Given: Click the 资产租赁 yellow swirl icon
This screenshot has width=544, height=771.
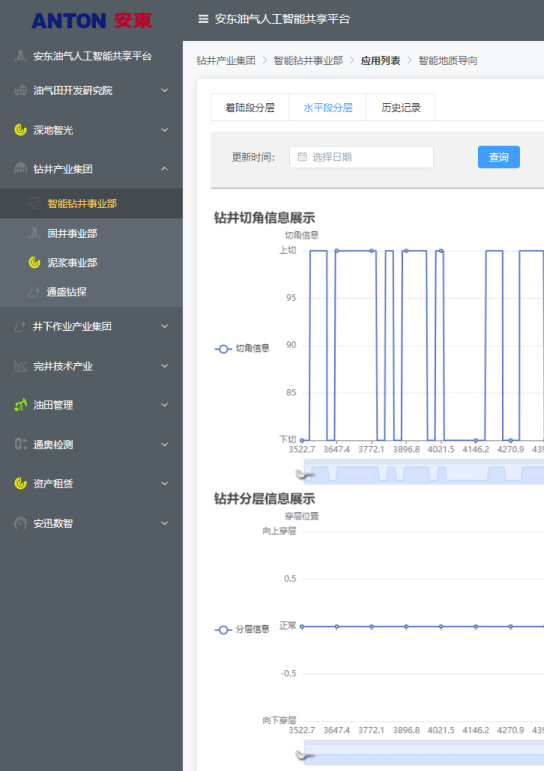Looking at the screenshot, I should click(20, 484).
